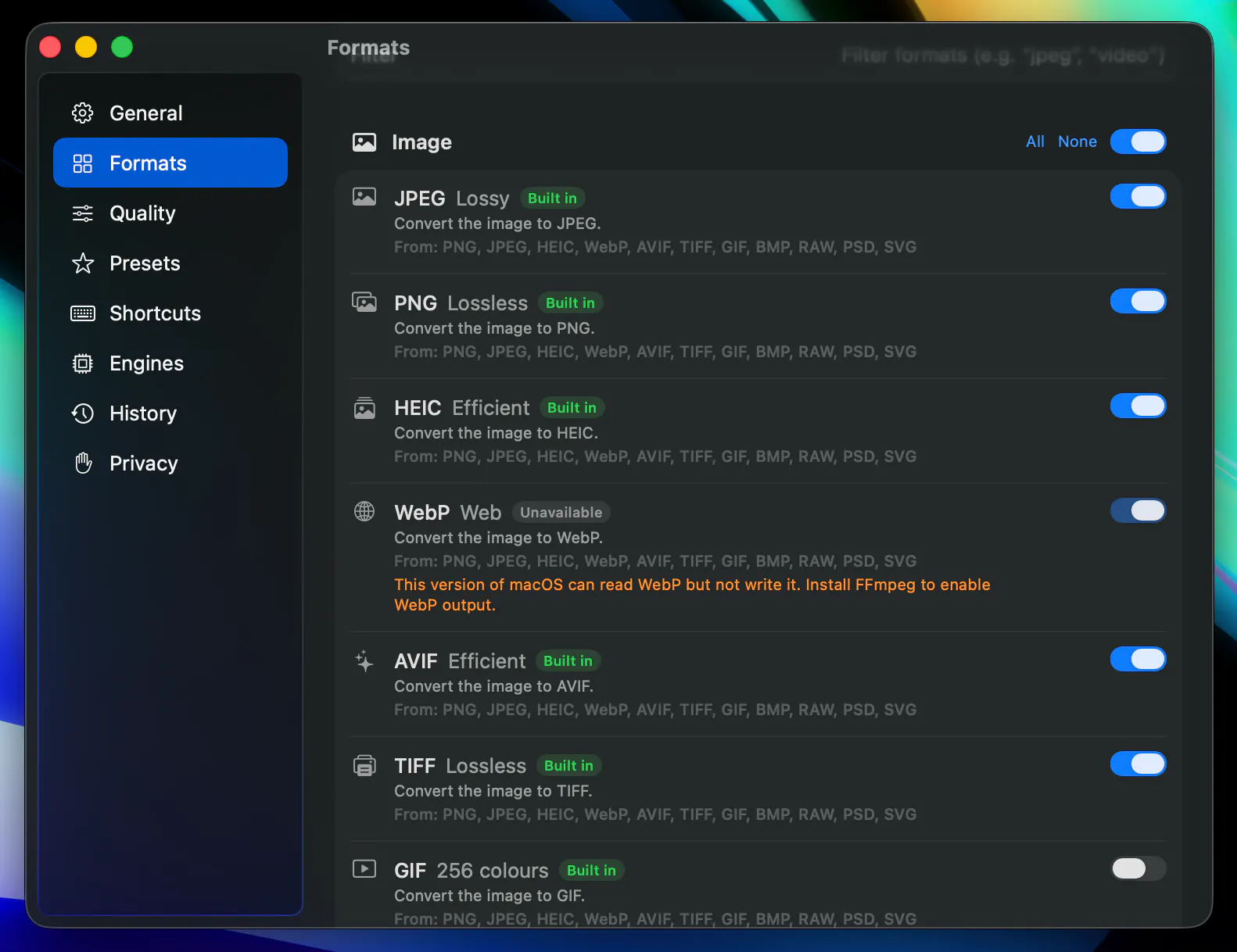This screenshot has width=1237, height=952.
Task: Go to the Shortcuts section
Action: click(x=170, y=313)
